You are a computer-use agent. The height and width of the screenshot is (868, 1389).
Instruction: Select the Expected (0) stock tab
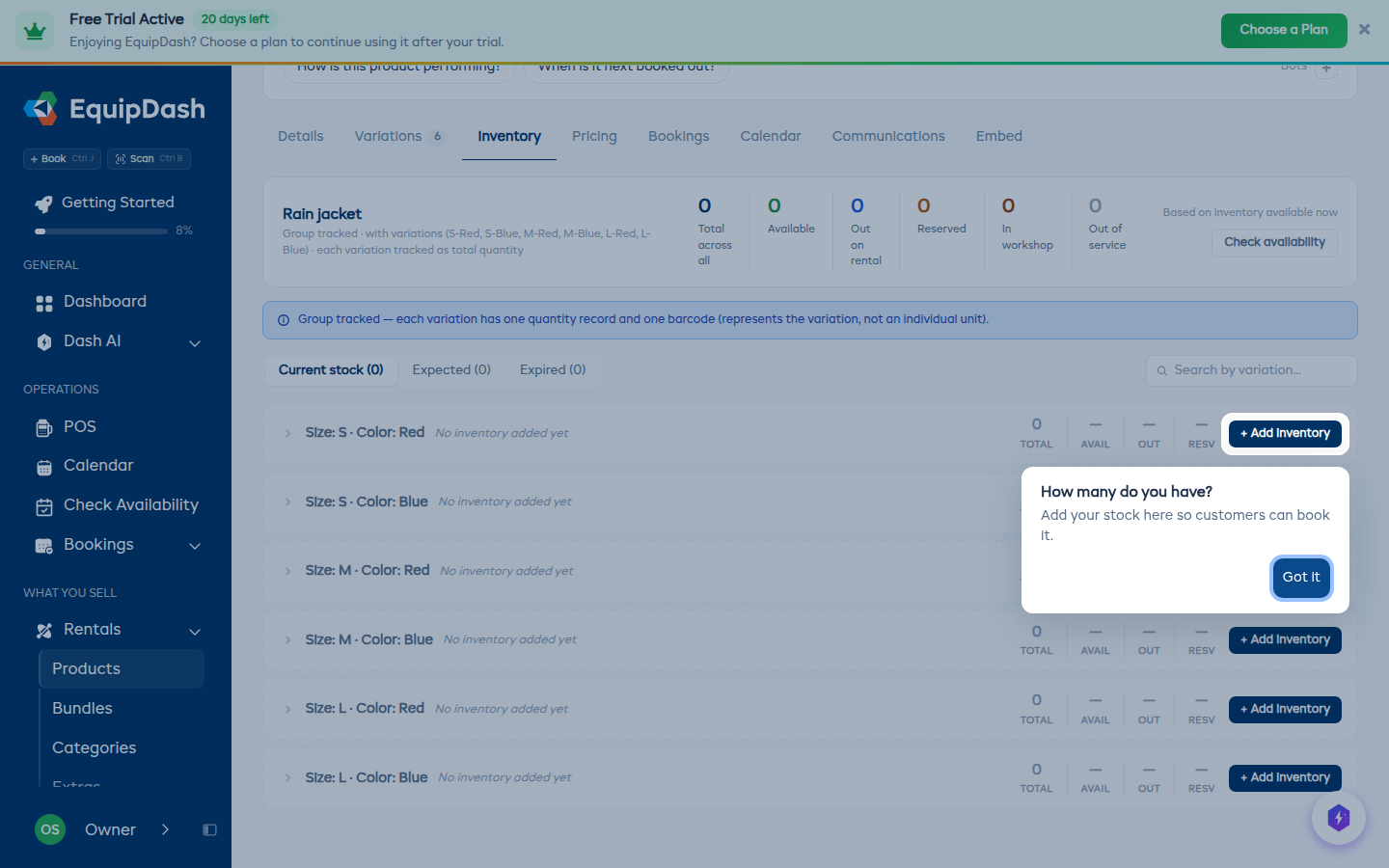[451, 370]
